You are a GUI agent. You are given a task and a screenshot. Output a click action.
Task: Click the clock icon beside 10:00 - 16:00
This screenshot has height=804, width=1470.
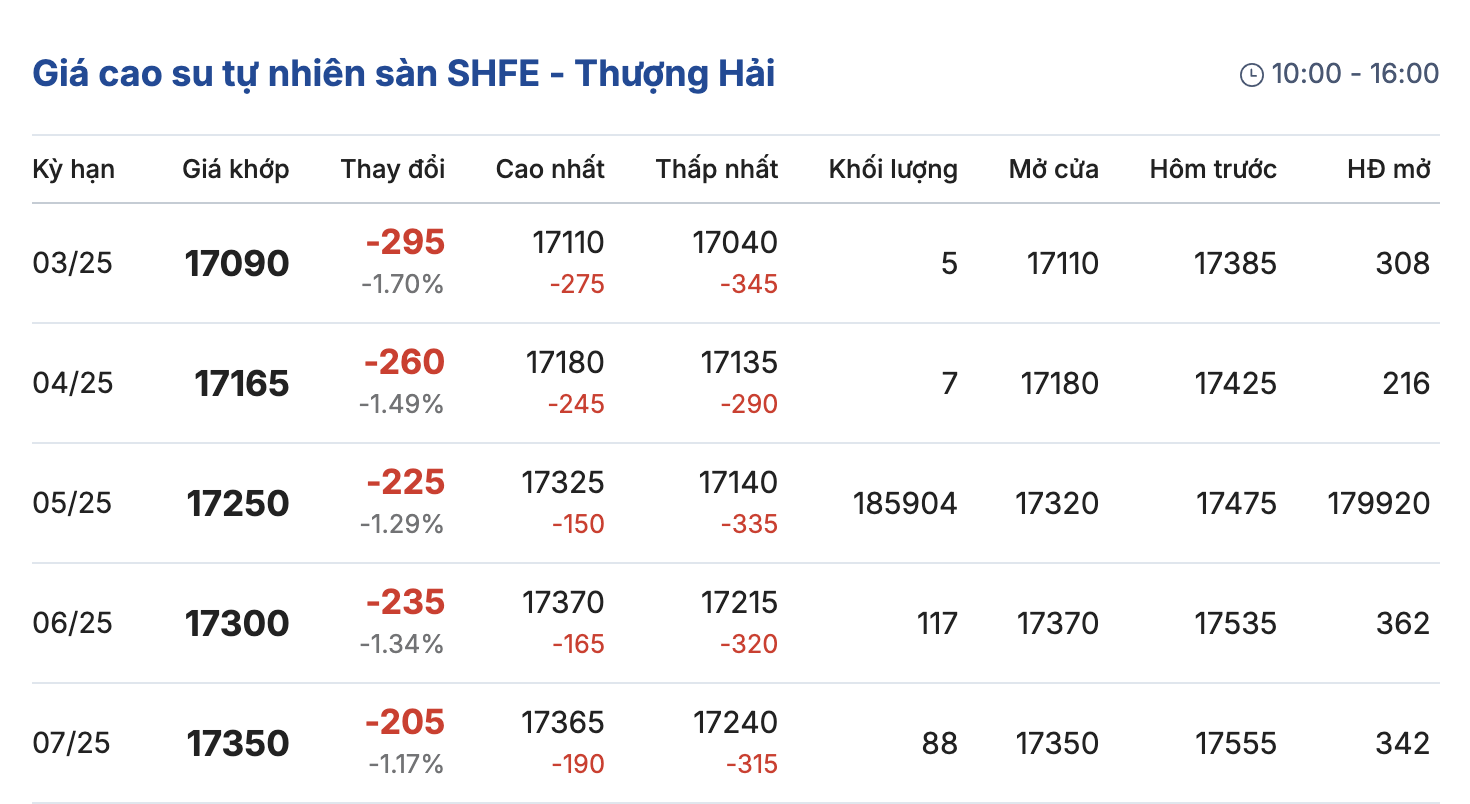[x=1251, y=75]
